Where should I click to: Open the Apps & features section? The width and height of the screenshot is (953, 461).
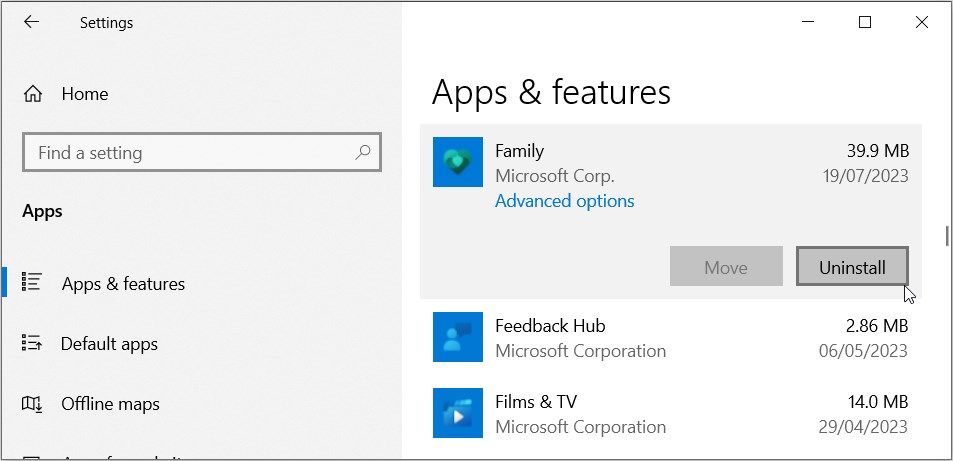[x=123, y=284]
